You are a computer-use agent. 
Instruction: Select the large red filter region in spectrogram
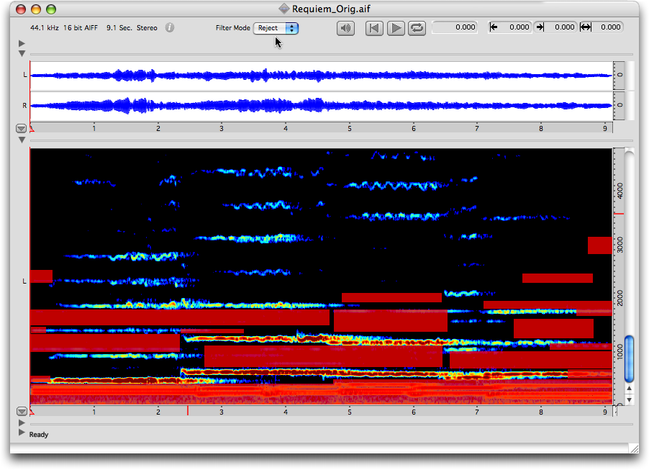[322, 355]
